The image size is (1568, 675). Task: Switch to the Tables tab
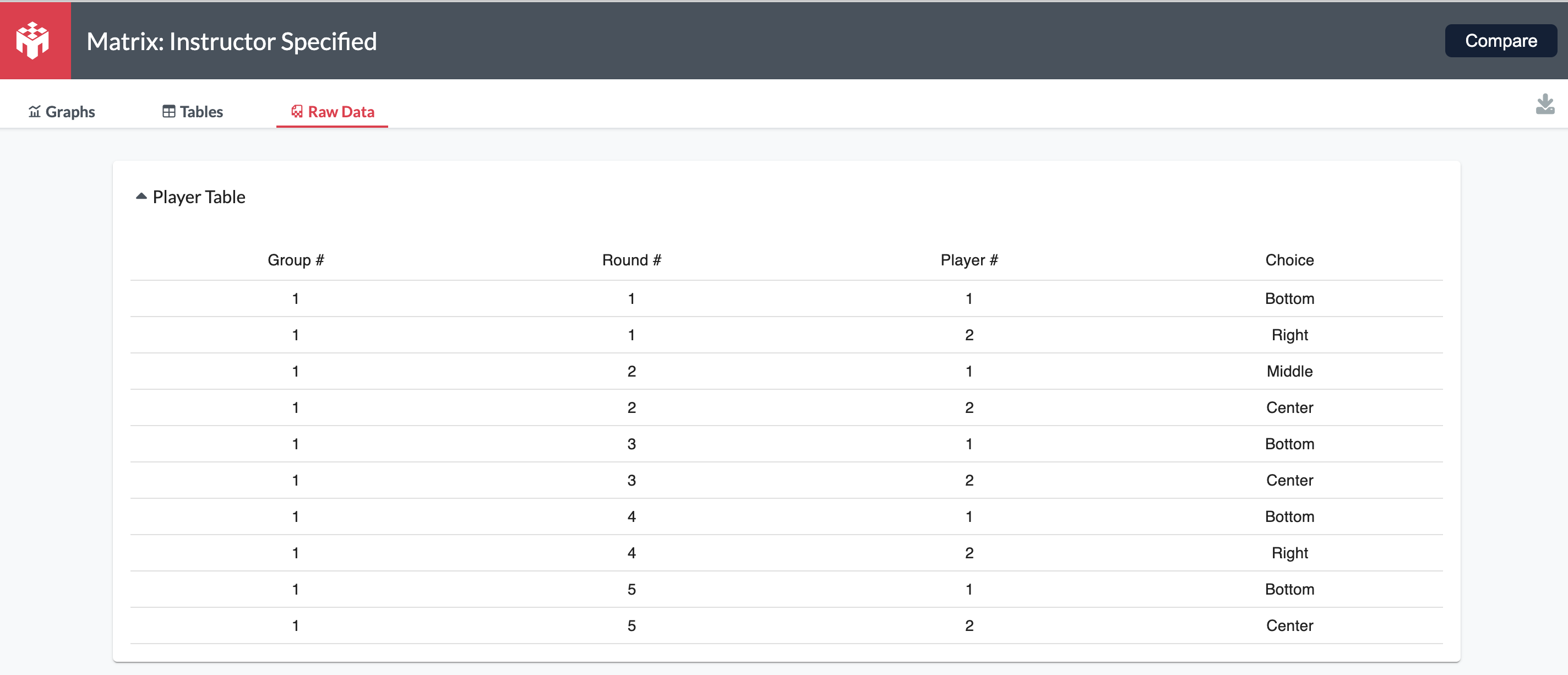coord(192,111)
